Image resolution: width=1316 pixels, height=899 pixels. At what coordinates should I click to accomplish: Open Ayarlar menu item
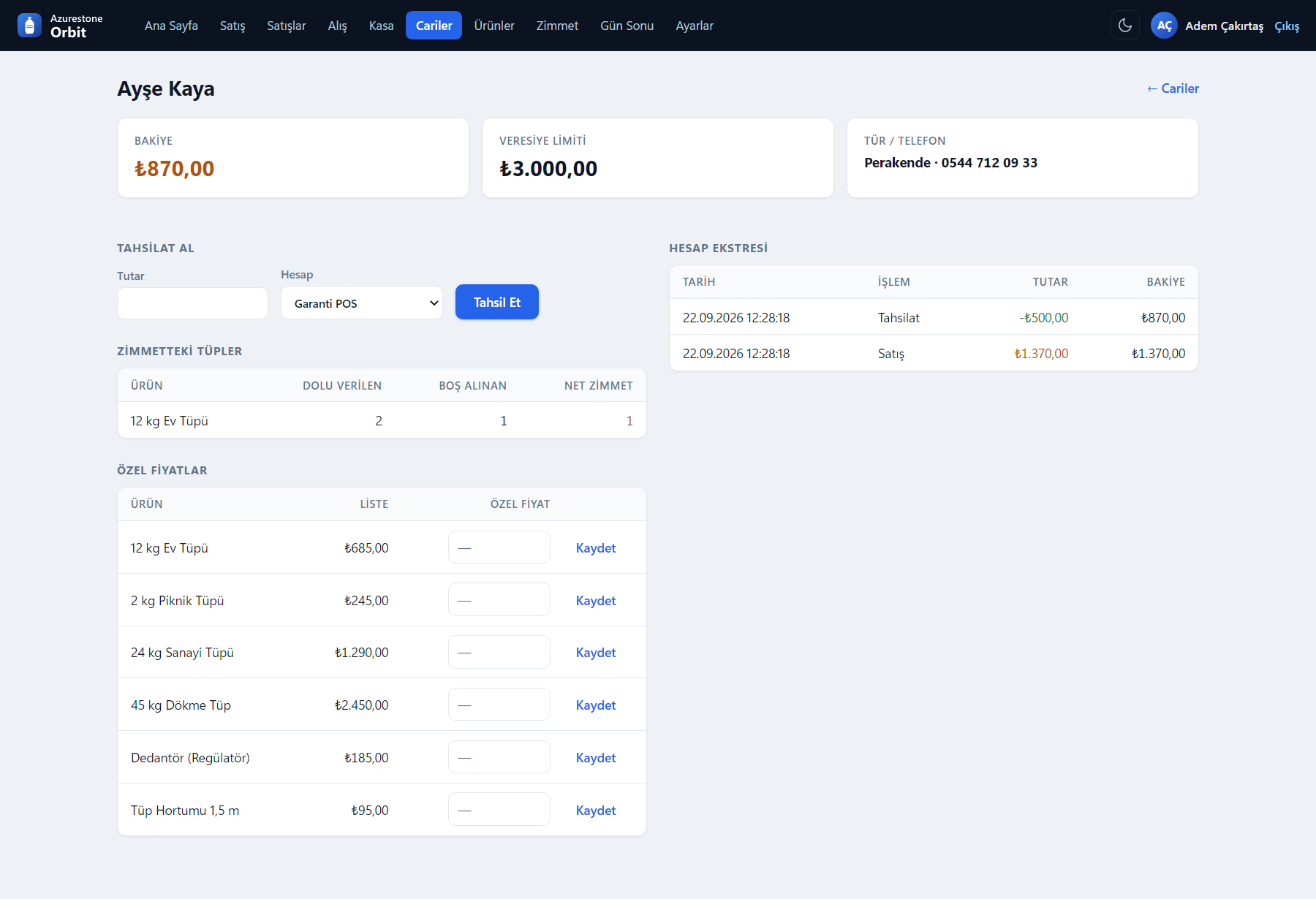[695, 26]
